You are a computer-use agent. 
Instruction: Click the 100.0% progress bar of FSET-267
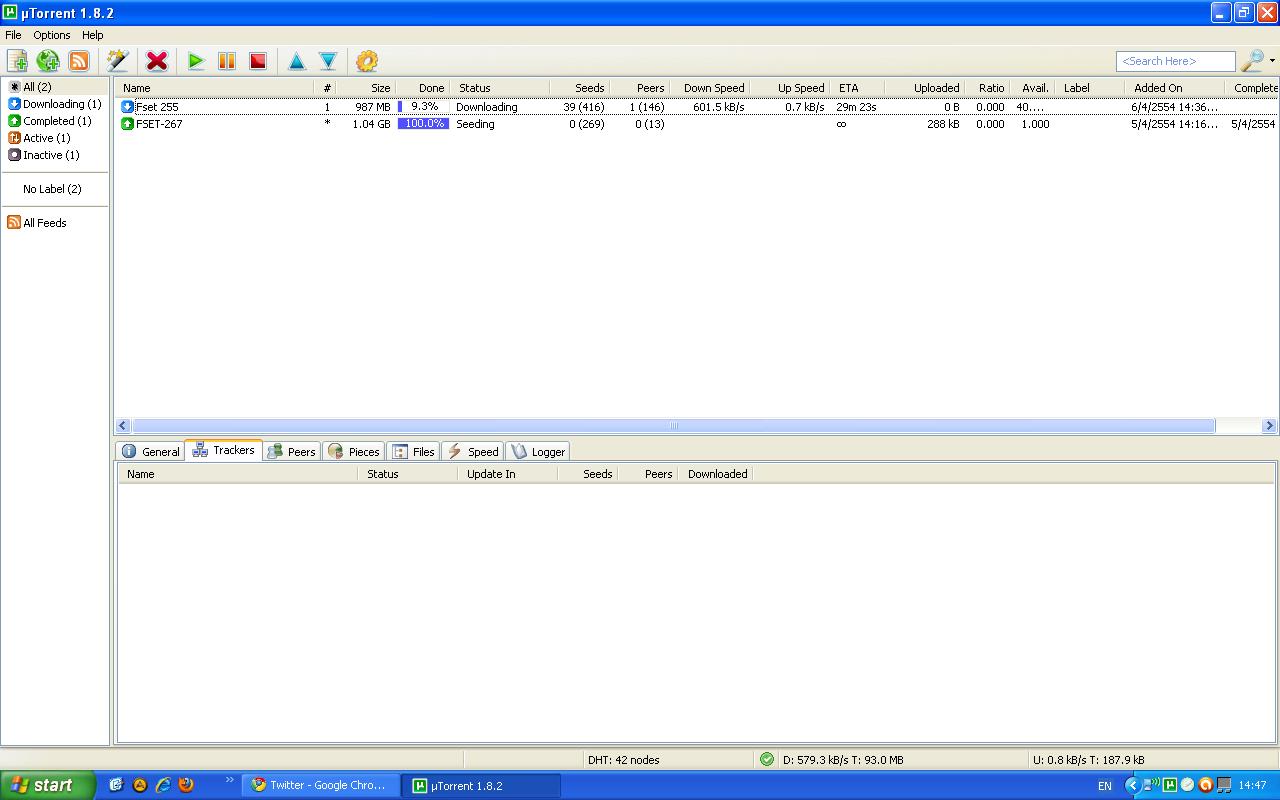423,124
